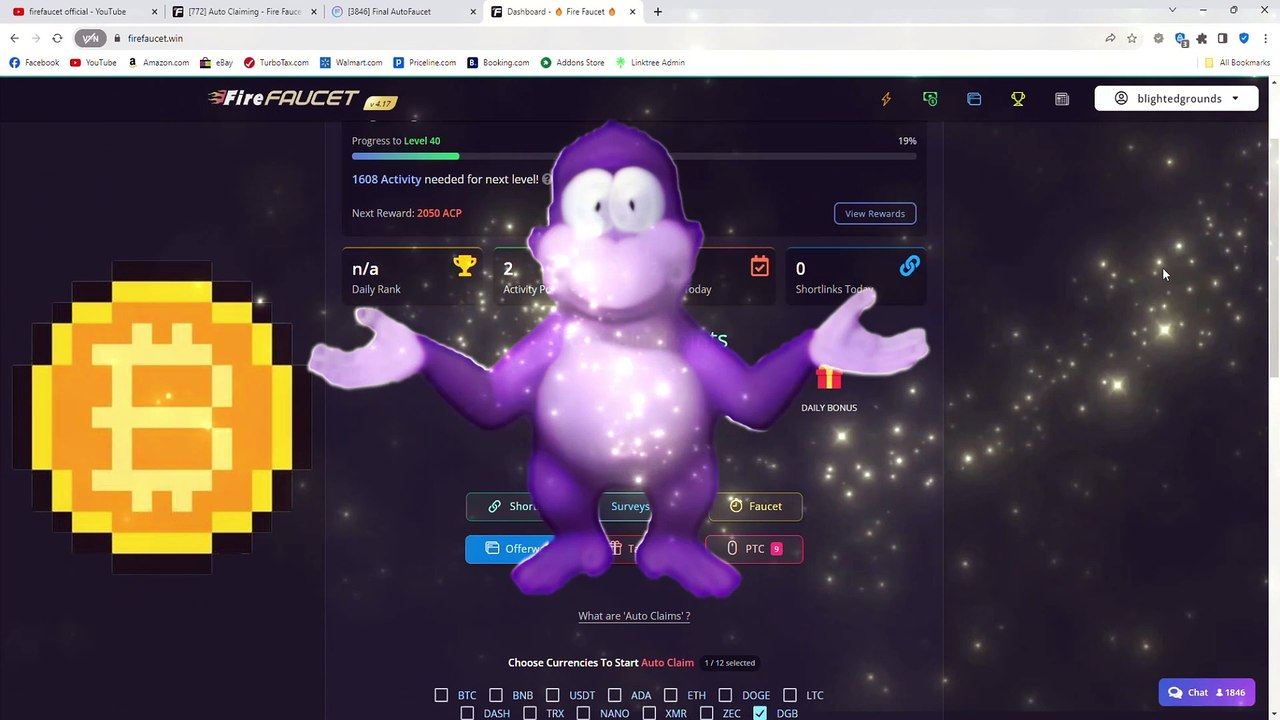
Task: Click the 2050 ACP reward text
Action: click(x=439, y=213)
